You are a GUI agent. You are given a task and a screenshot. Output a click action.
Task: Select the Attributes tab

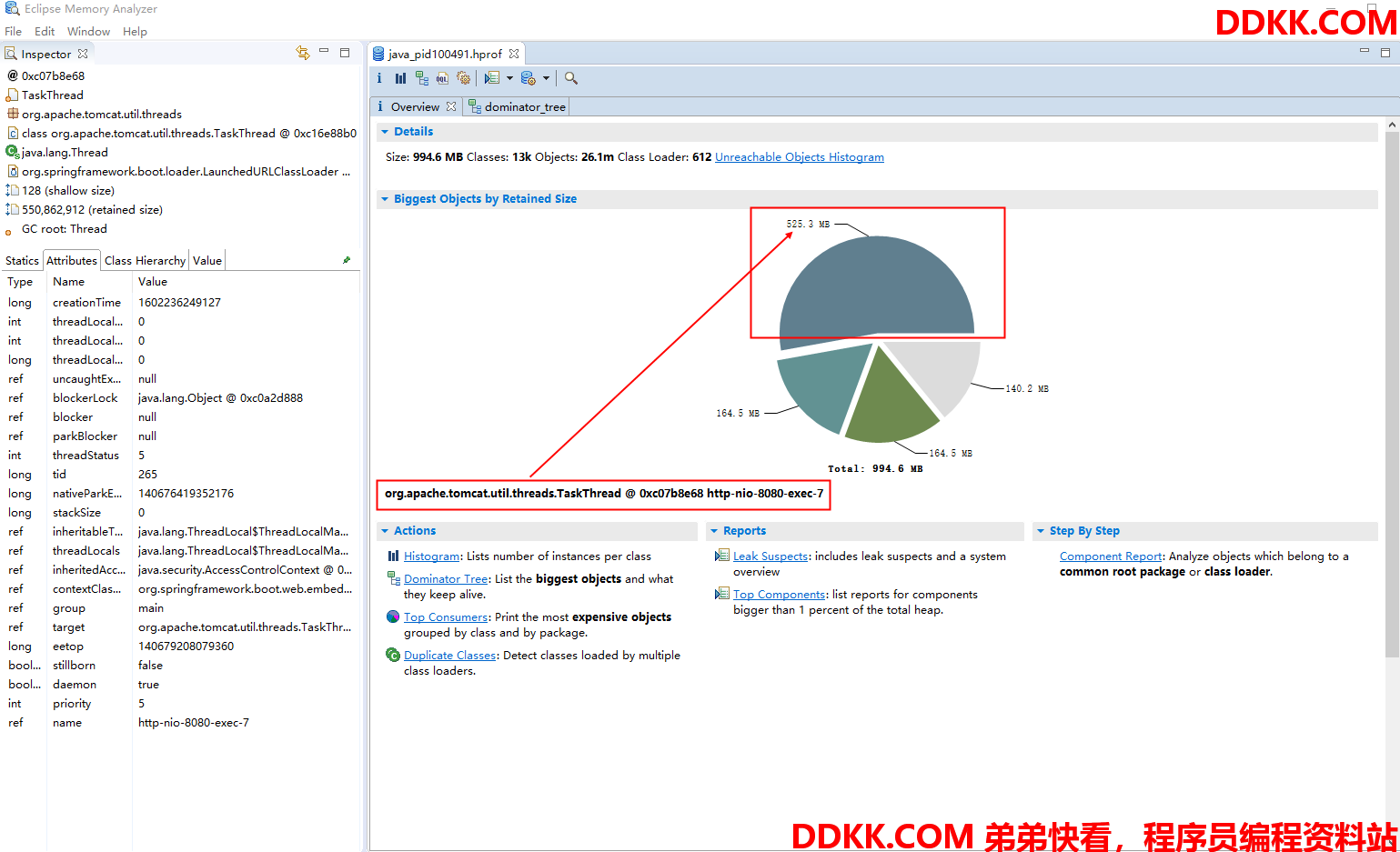72,260
